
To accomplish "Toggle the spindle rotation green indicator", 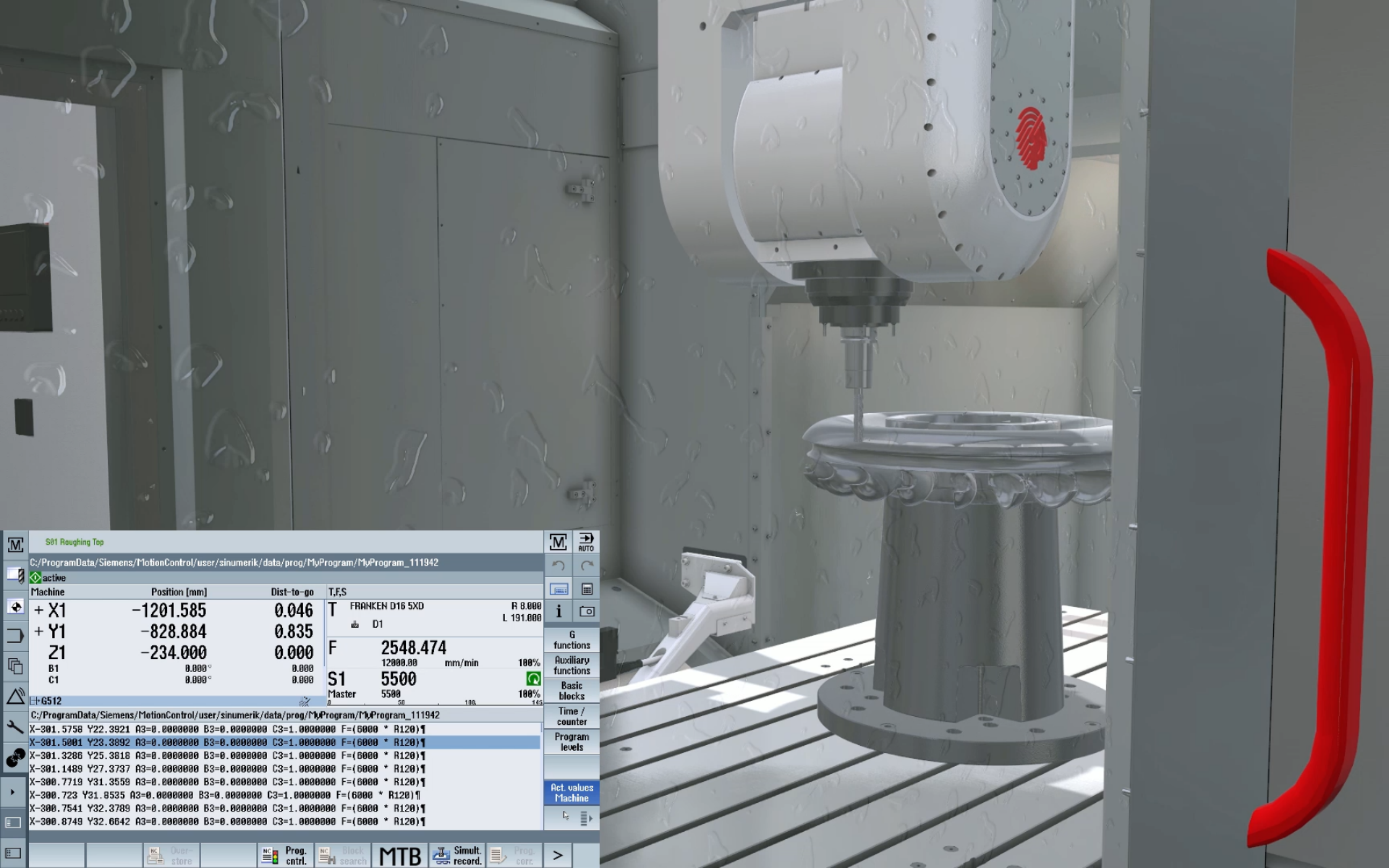I will pos(533,679).
